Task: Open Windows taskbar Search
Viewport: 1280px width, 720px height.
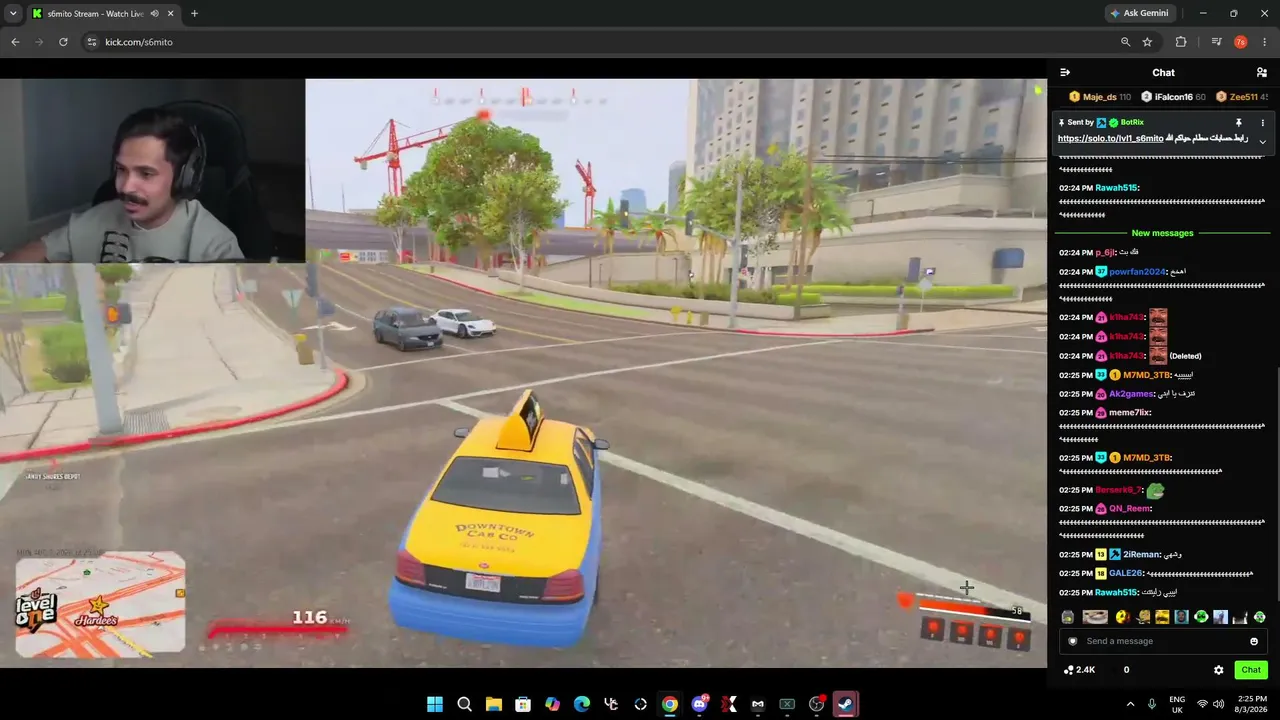Action: coord(464,704)
